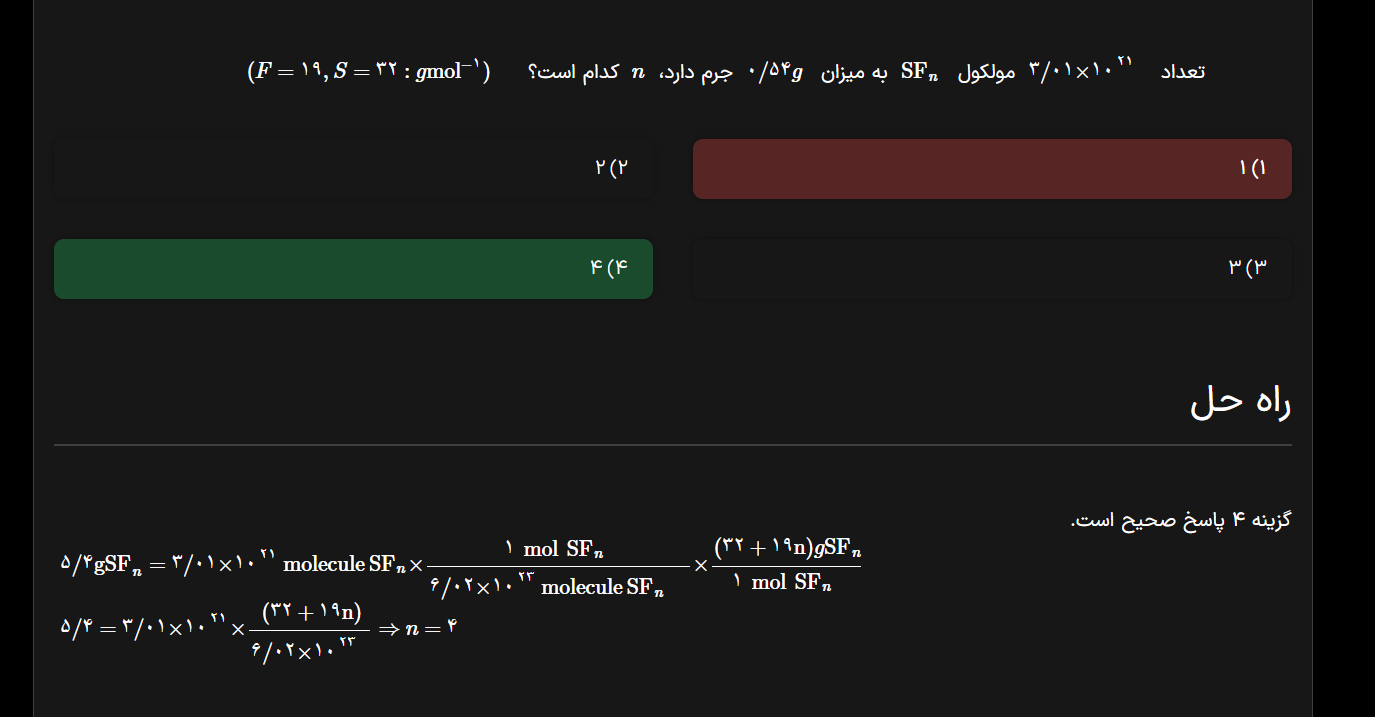The height and width of the screenshot is (717, 1375).
Task: Click the 'گزینه ۴ پاسخ صحیح است' sentence
Action: pos(1181,521)
